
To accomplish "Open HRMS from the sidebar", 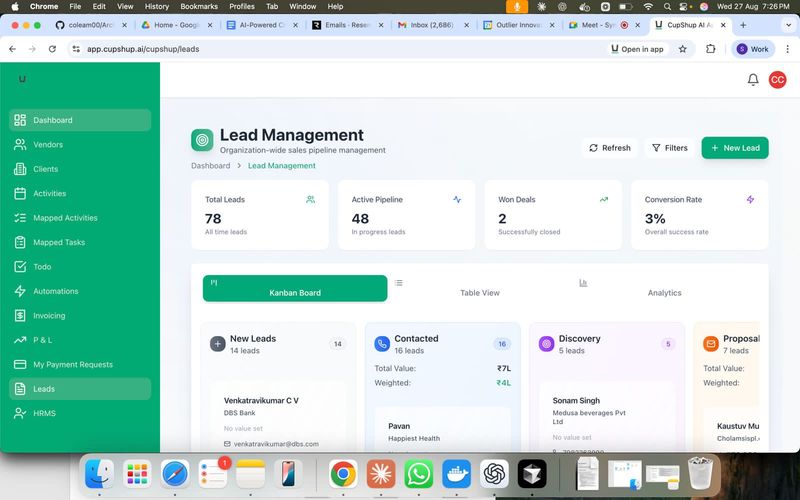I will tap(80, 413).
